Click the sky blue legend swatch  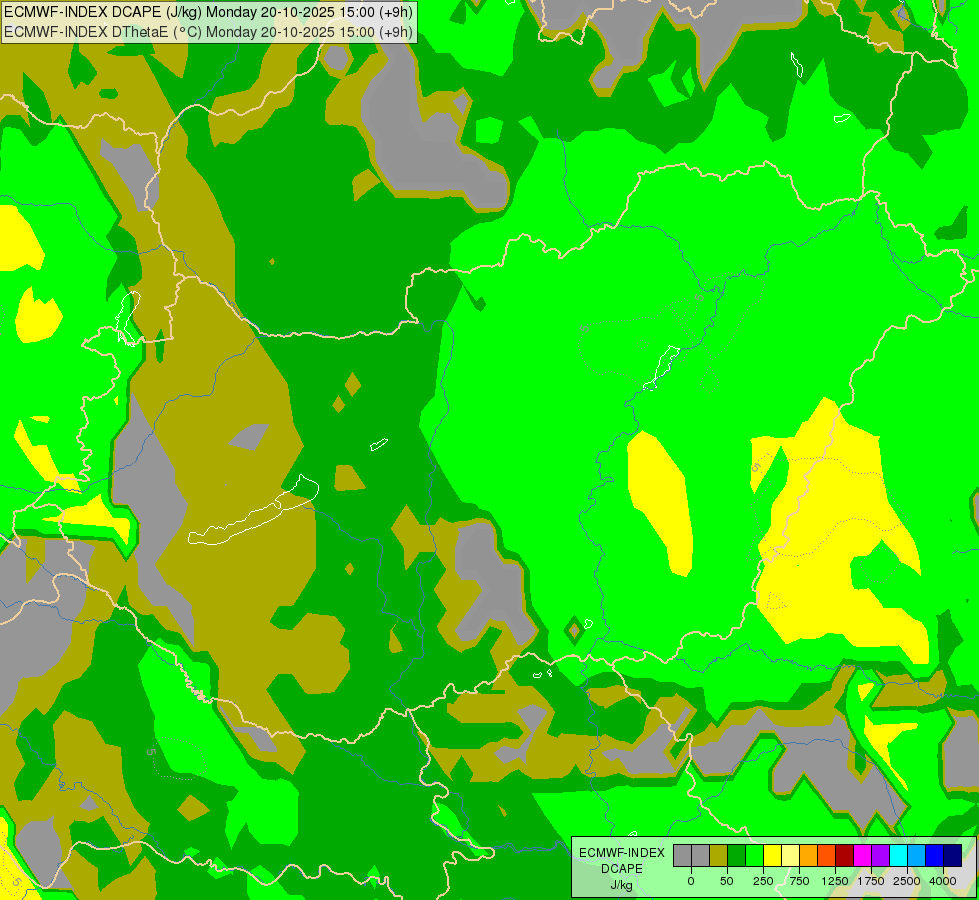click(917, 856)
